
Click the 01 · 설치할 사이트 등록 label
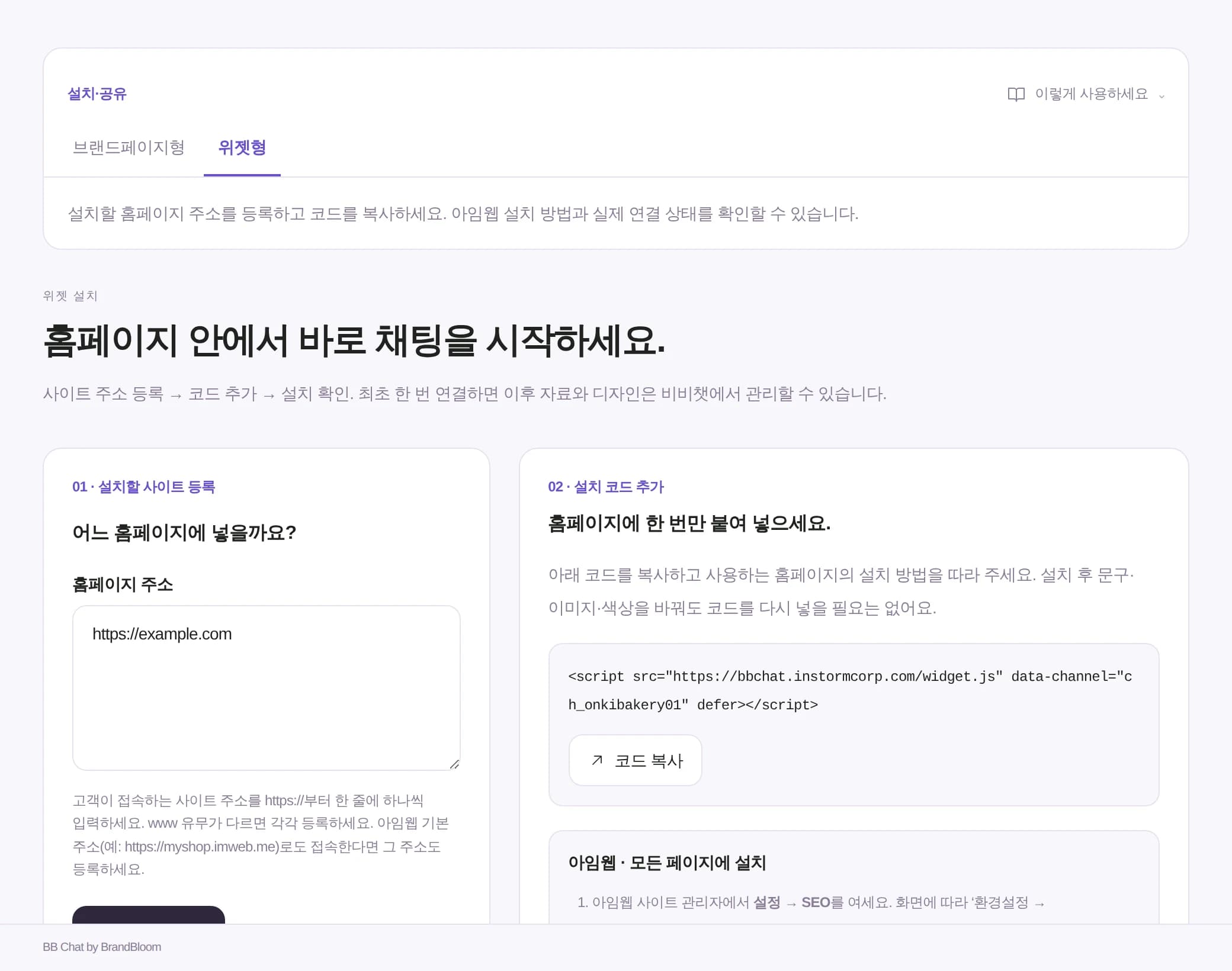pyautogui.click(x=143, y=487)
